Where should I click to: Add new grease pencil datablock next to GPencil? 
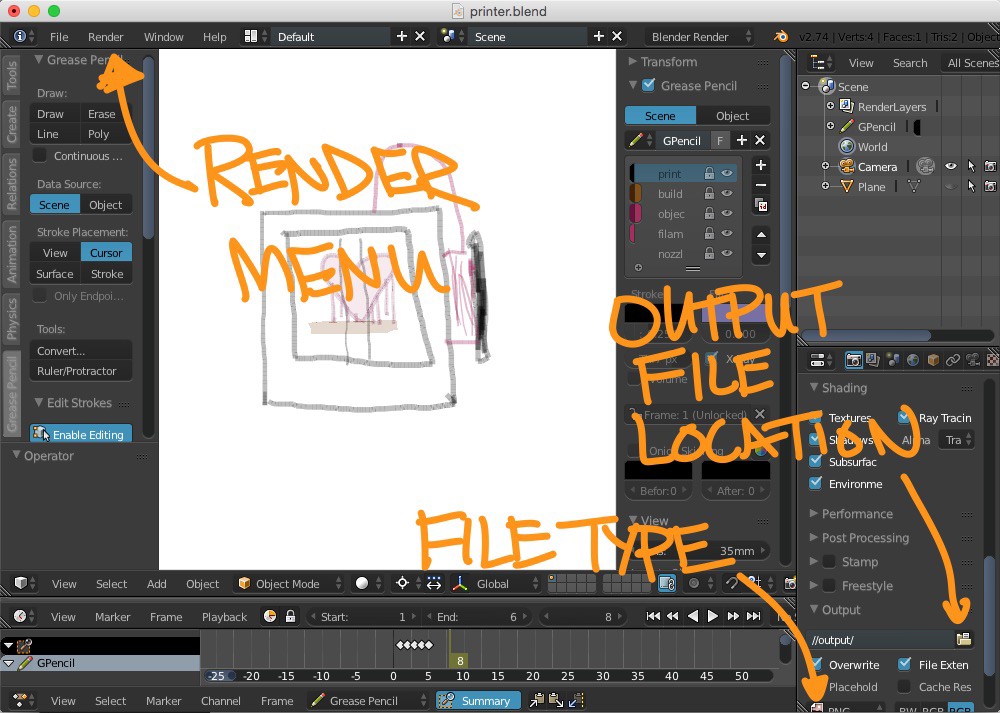click(741, 140)
